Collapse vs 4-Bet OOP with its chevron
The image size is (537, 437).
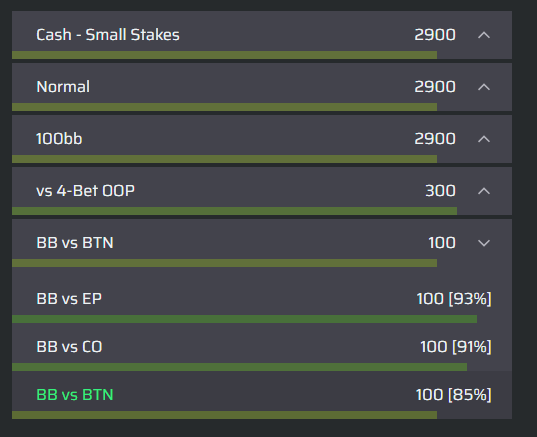coord(484,191)
